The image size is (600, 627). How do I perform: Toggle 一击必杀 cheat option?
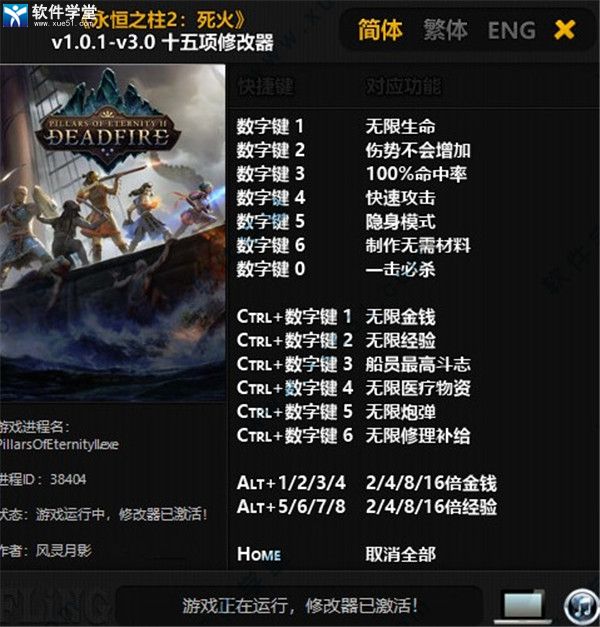400,269
